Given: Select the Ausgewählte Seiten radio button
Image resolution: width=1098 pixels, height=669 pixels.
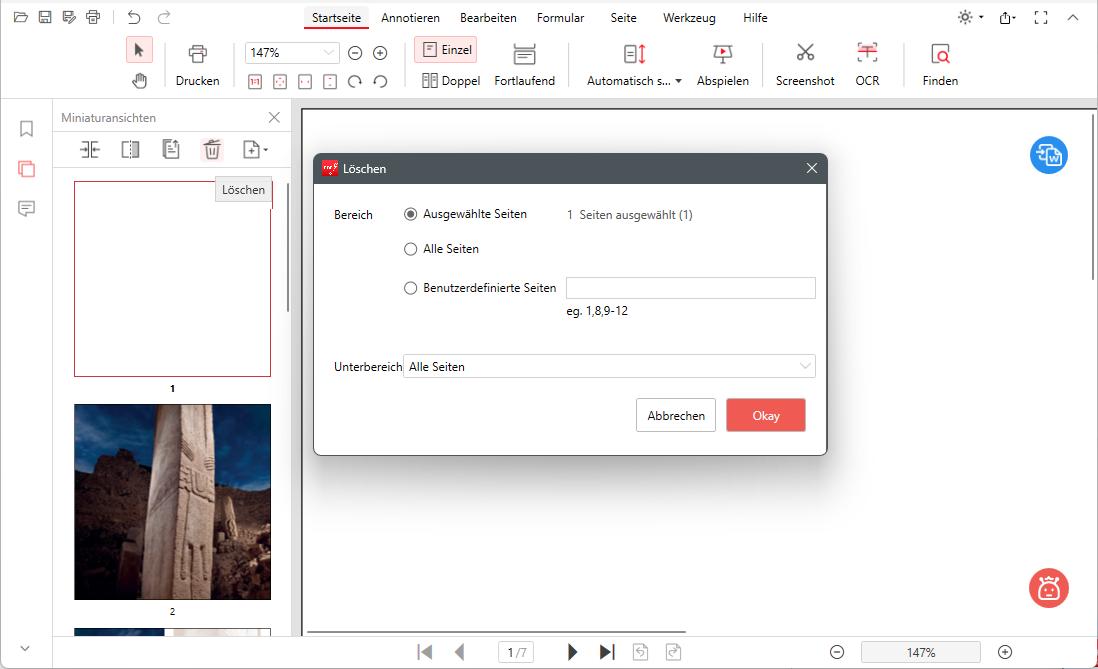Looking at the screenshot, I should point(411,214).
